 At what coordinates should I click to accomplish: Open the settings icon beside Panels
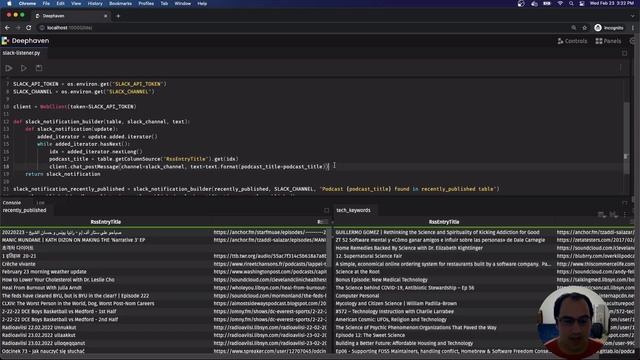click(x=633, y=41)
